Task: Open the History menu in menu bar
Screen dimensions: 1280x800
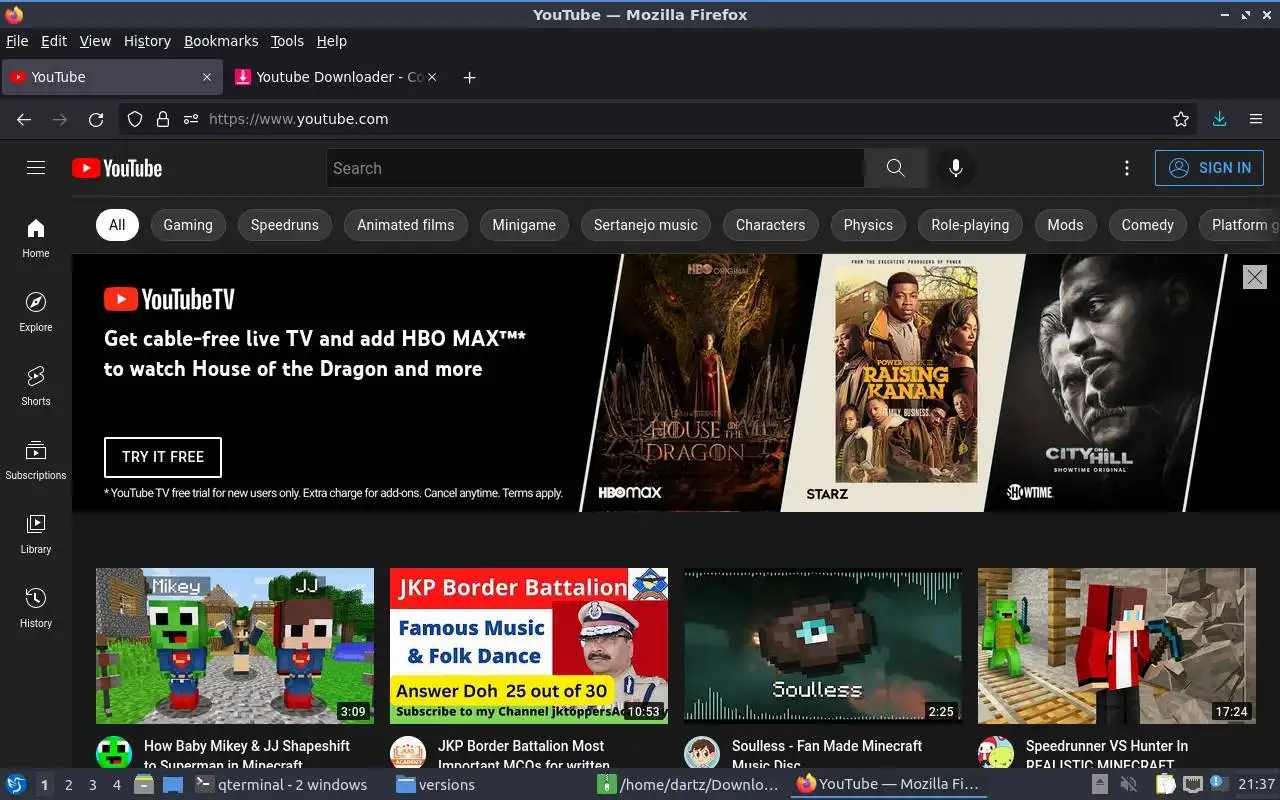Action: click(x=147, y=41)
